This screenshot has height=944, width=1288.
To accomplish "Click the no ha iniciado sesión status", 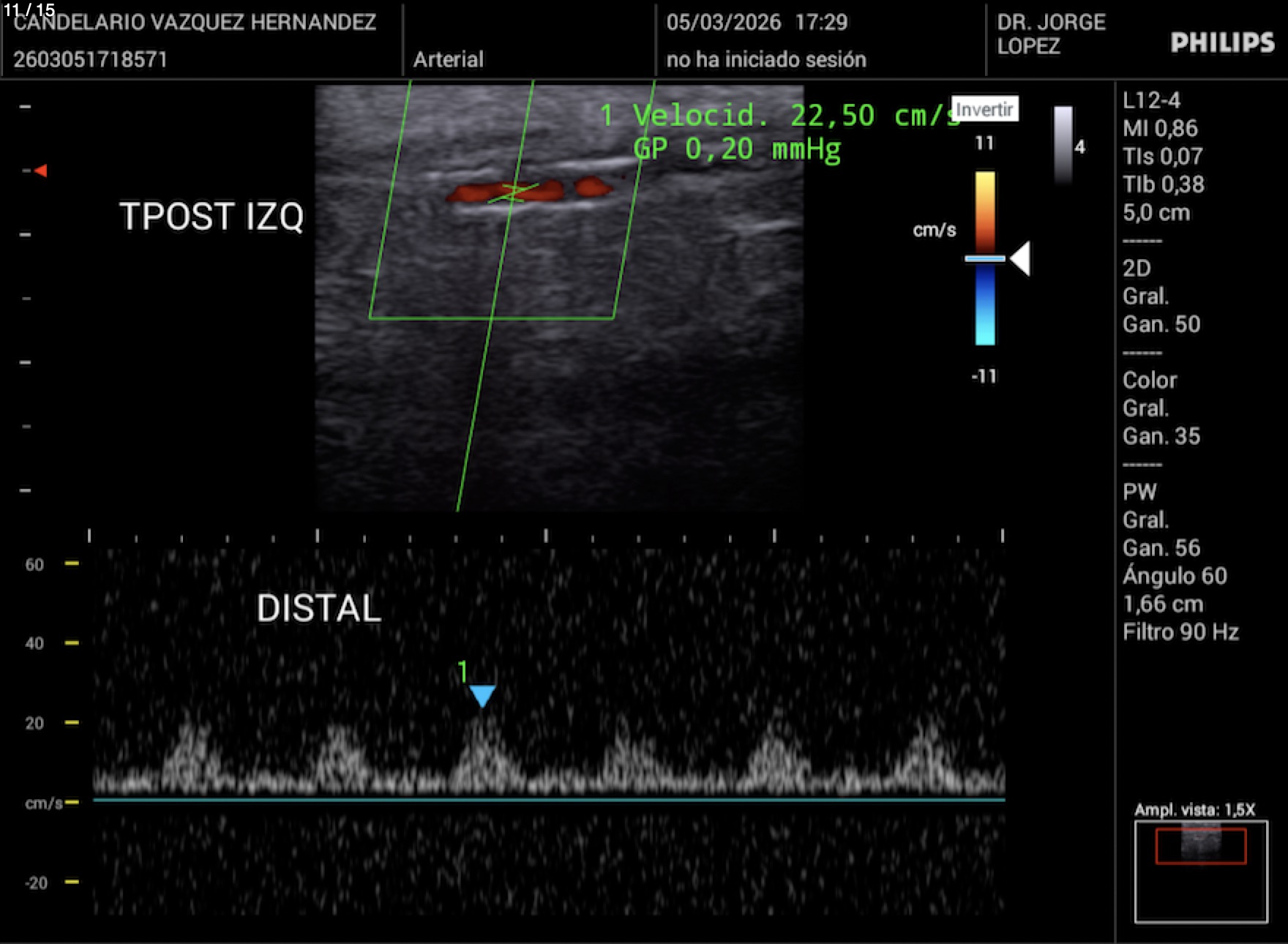I will (765, 59).
